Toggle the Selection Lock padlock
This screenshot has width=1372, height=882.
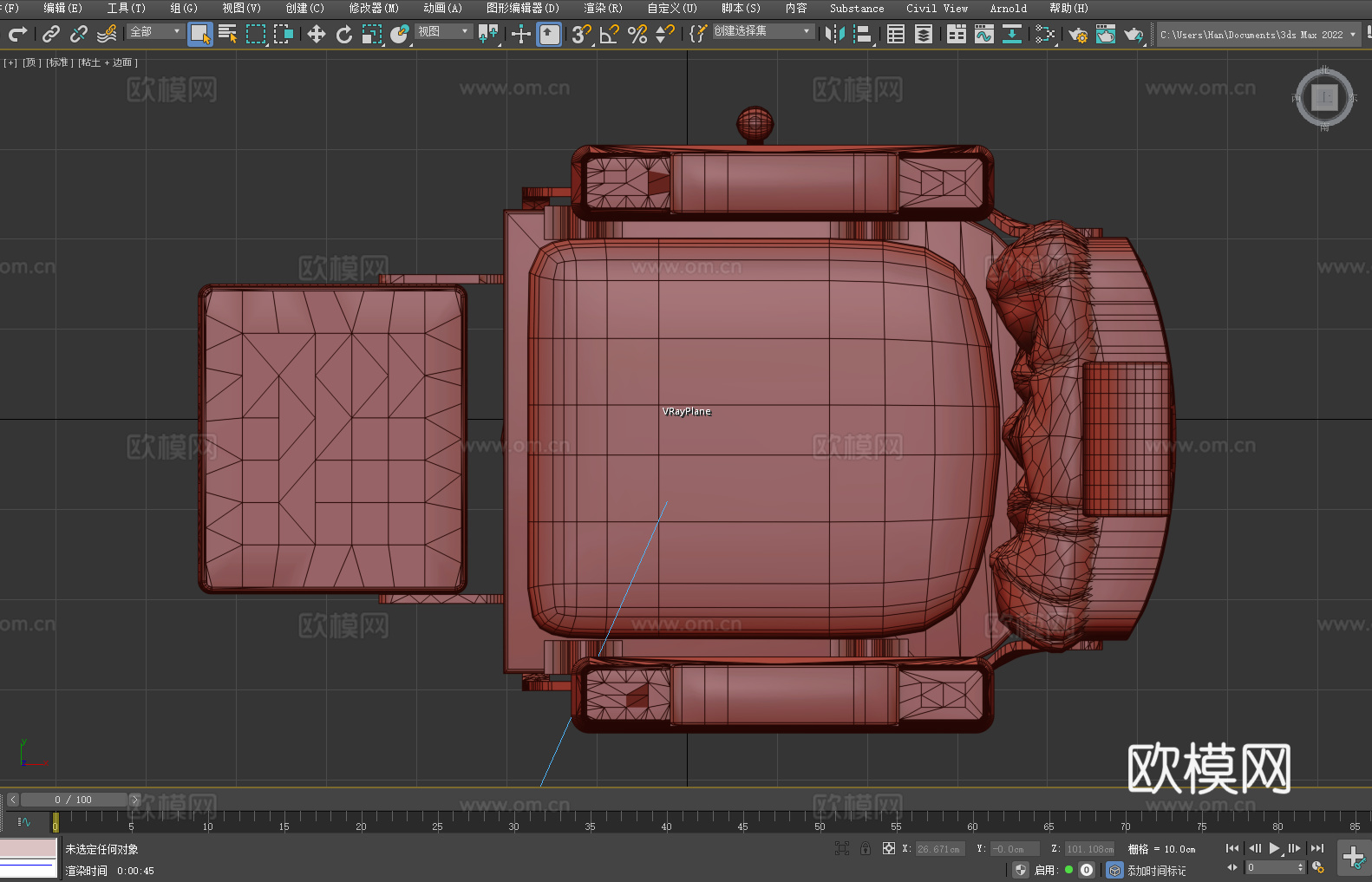tap(866, 848)
